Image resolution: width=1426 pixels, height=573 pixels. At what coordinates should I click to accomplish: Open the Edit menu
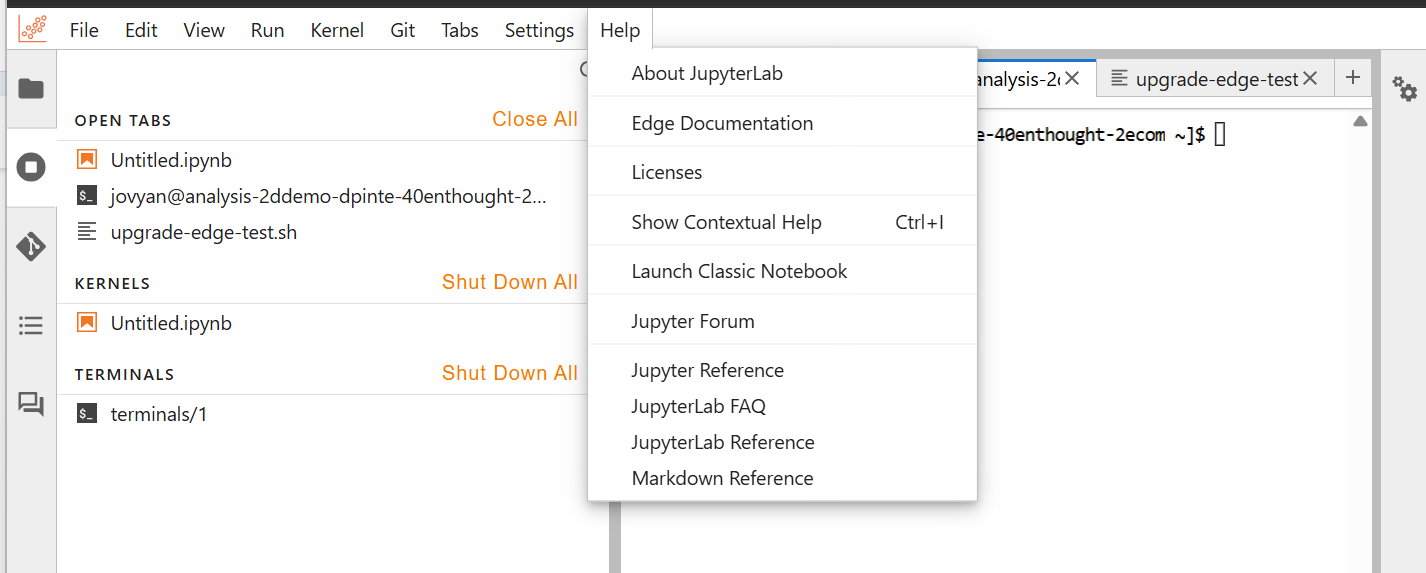pyautogui.click(x=141, y=30)
